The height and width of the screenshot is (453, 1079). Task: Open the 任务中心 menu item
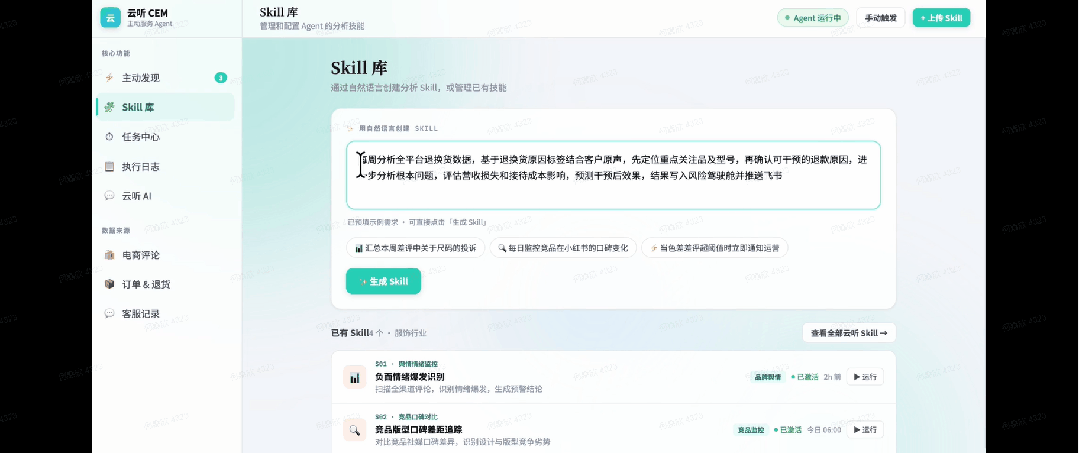(x=140, y=137)
